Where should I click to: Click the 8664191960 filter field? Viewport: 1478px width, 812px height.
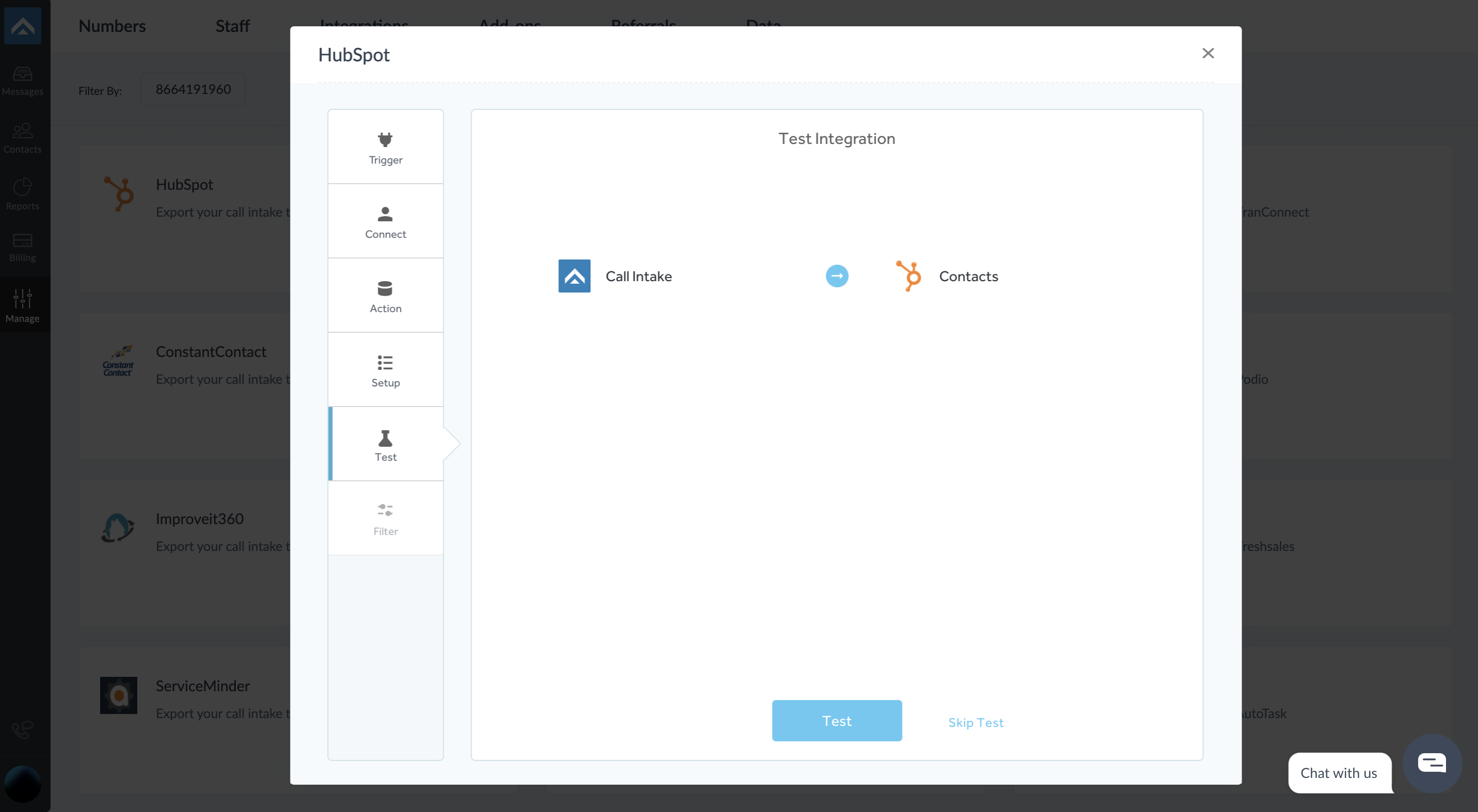[x=193, y=89]
